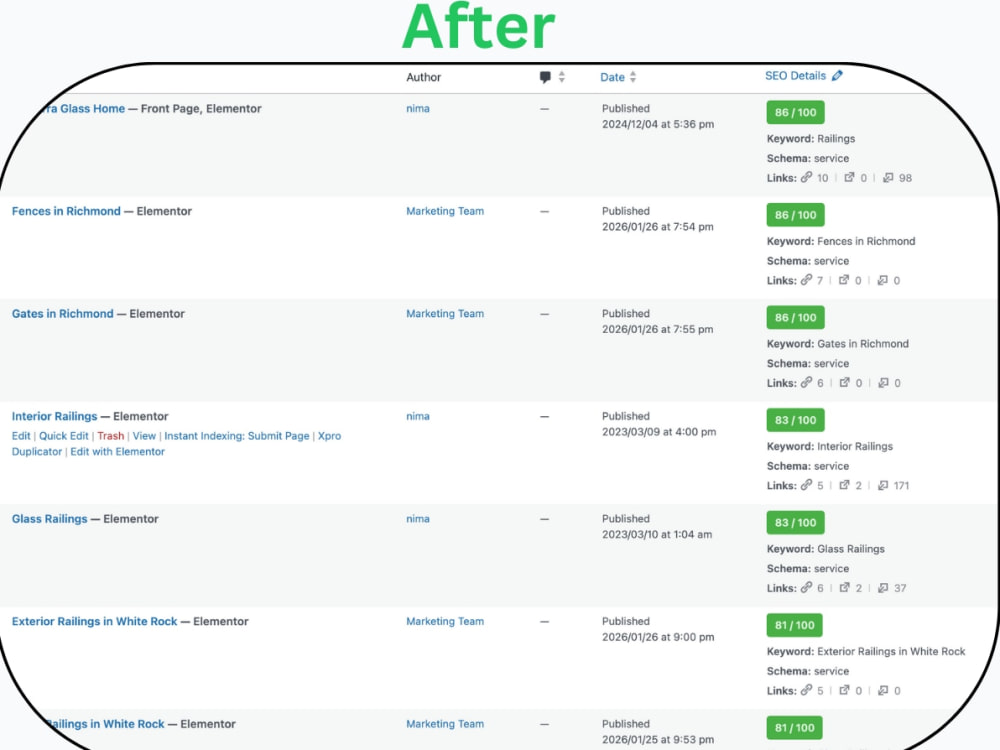Open Exterior Railings in White Rock page
Image resolution: width=1000 pixels, height=750 pixels.
tap(94, 621)
